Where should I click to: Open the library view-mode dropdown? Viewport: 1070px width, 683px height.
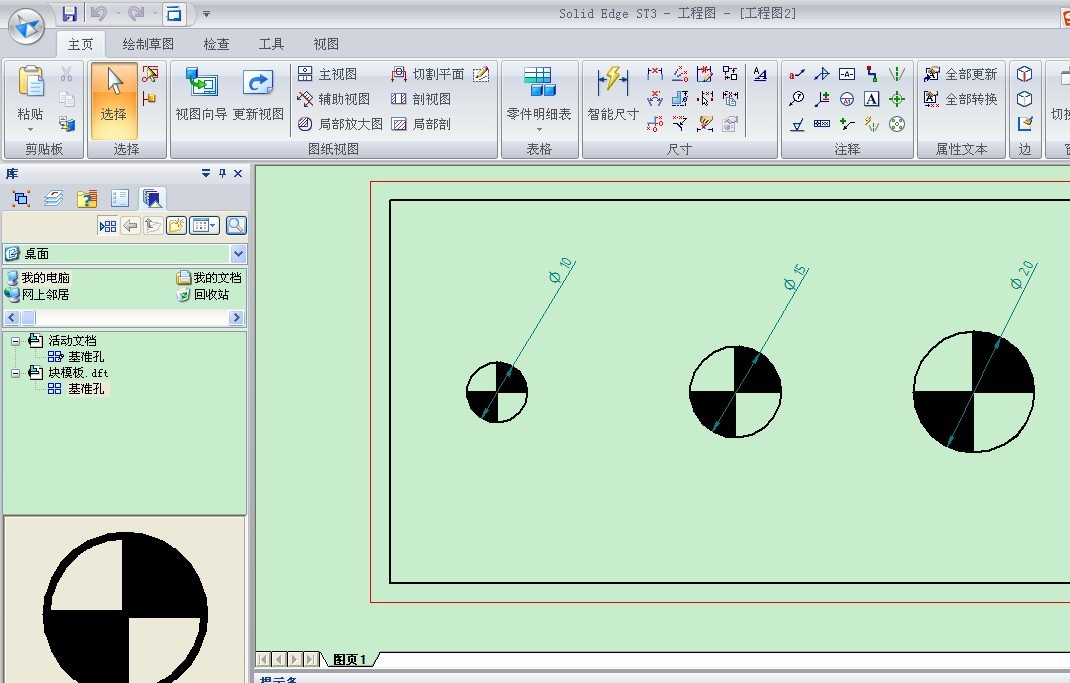(205, 225)
